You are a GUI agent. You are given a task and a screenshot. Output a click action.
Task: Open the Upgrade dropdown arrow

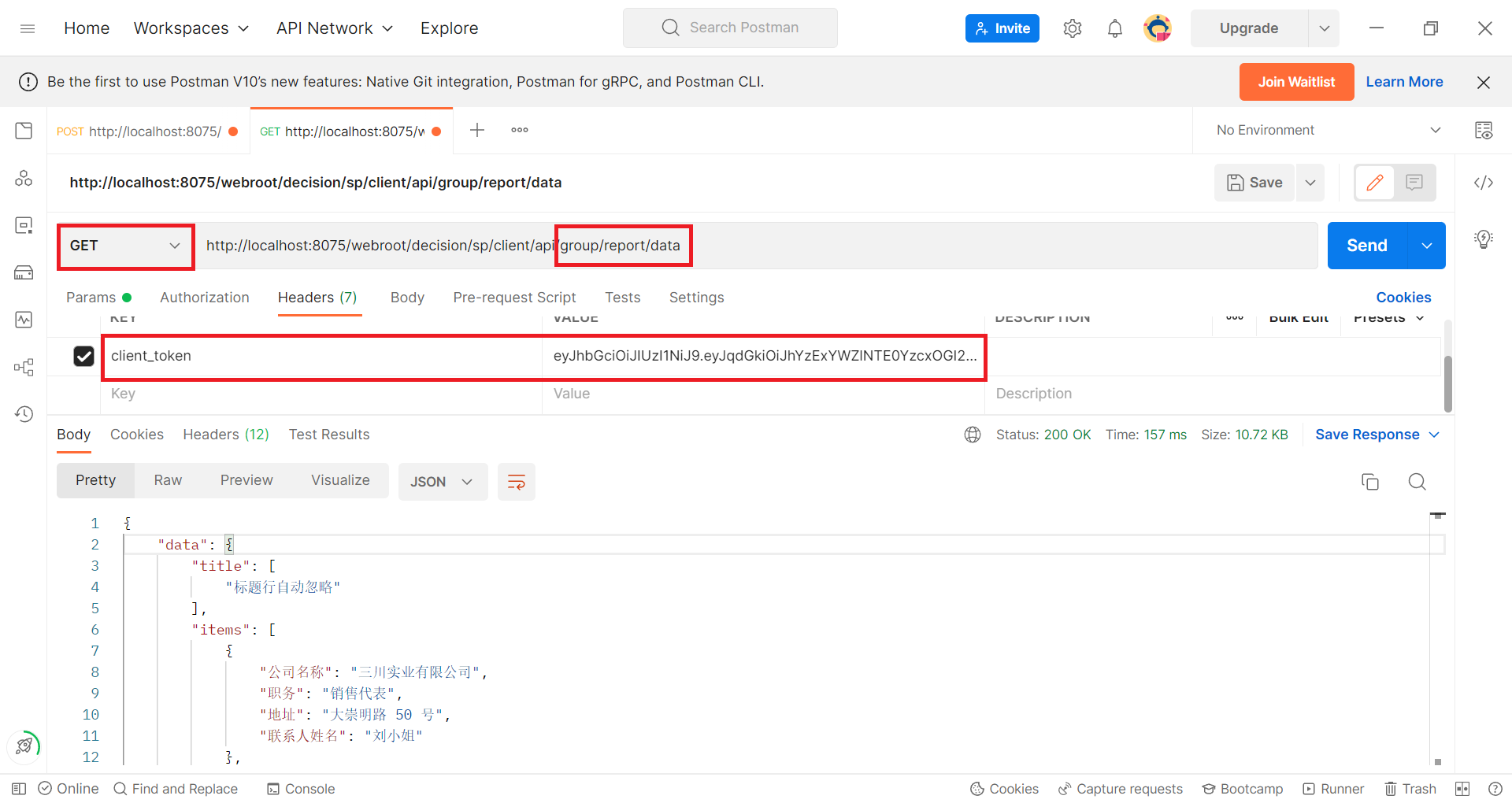click(1324, 28)
